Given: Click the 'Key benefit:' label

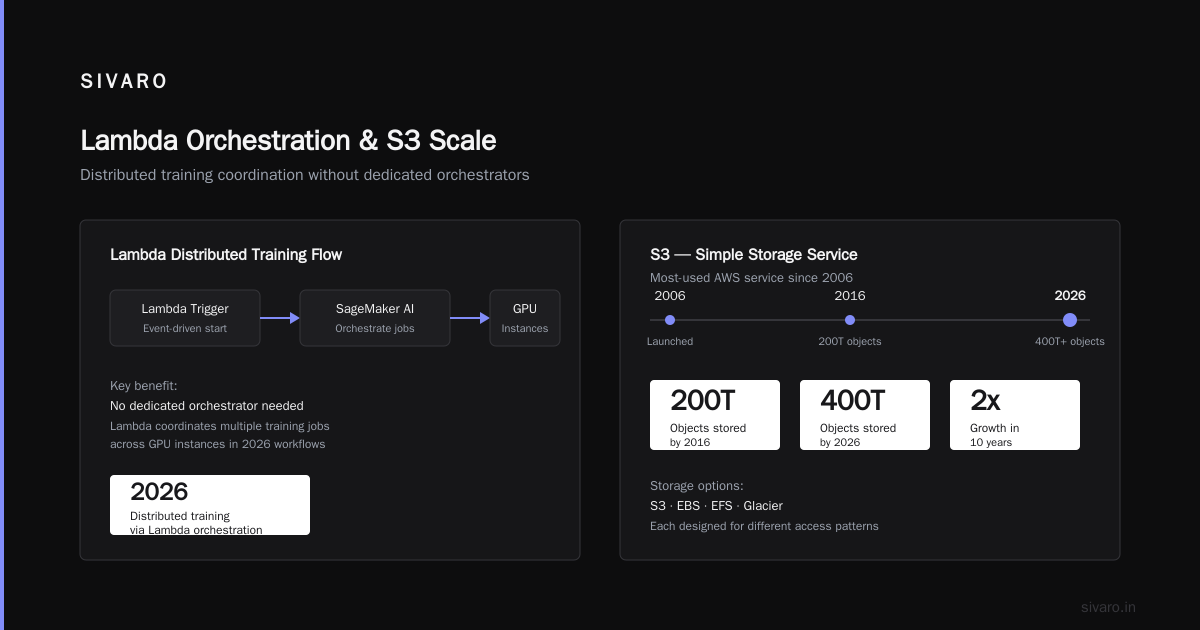Looking at the screenshot, I should 143,385.
